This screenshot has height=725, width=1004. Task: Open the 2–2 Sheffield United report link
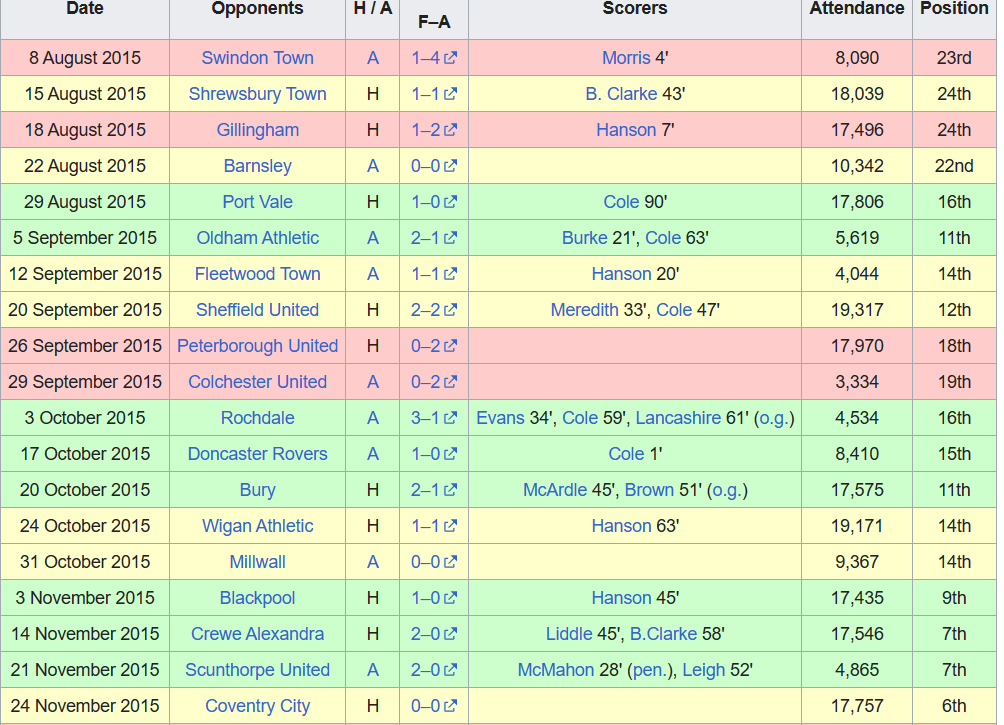pyautogui.click(x=434, y=309)
